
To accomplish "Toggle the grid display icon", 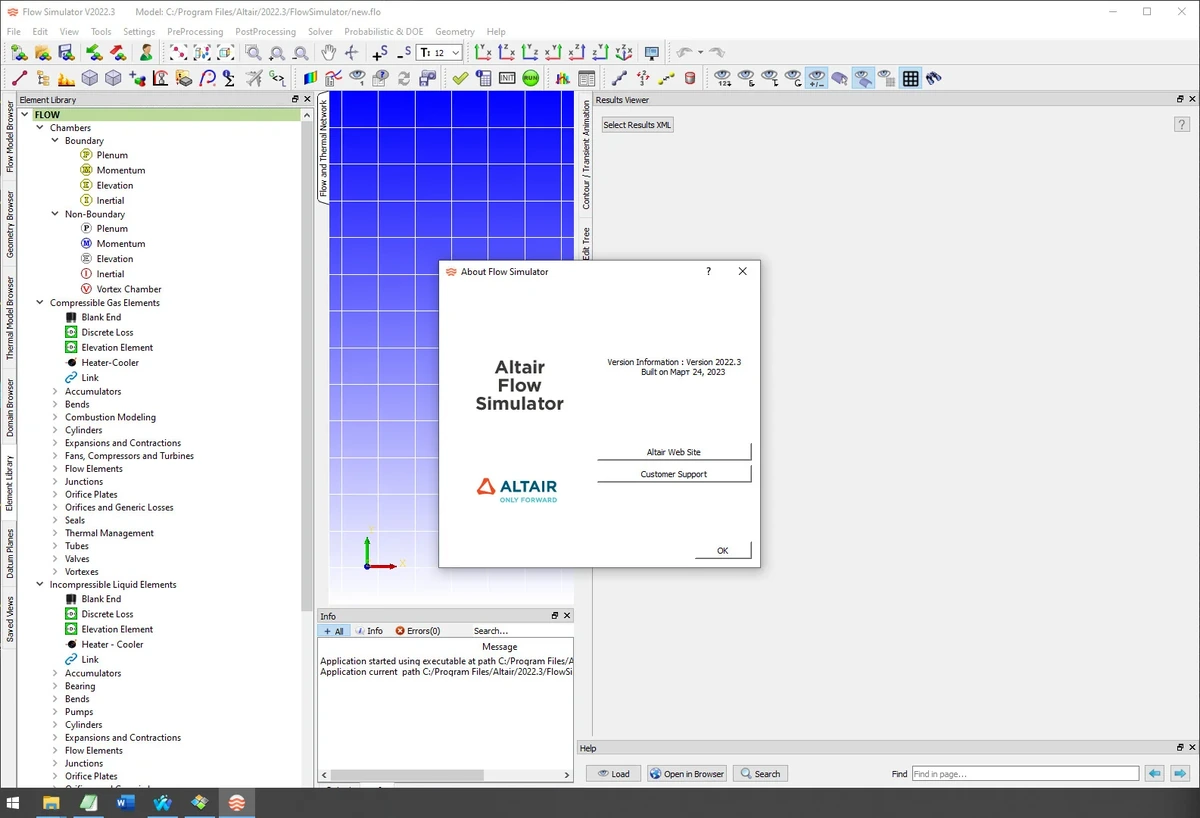I will tap(911, 77).
